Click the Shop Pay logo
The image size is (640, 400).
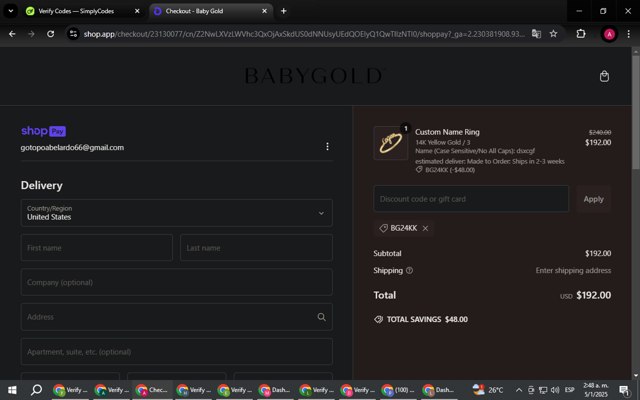43,131
